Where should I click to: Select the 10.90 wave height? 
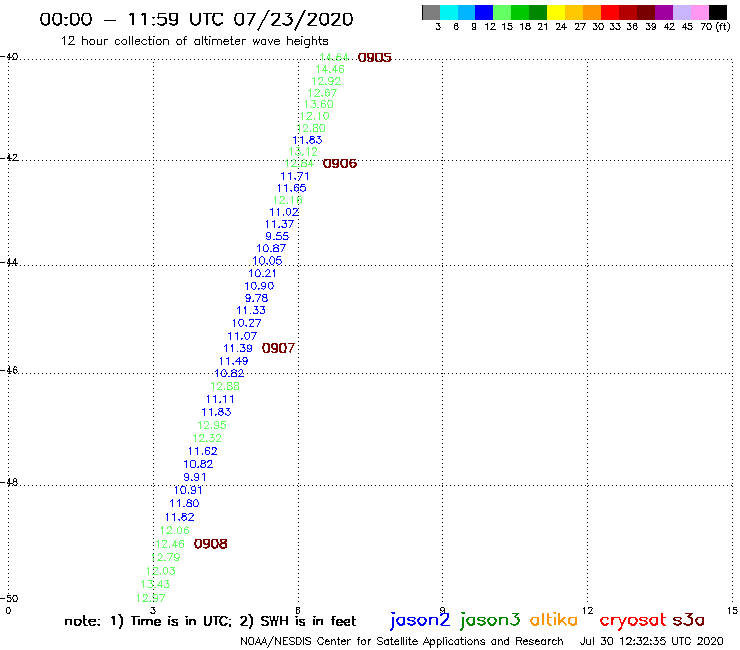(x=259, y=286)
